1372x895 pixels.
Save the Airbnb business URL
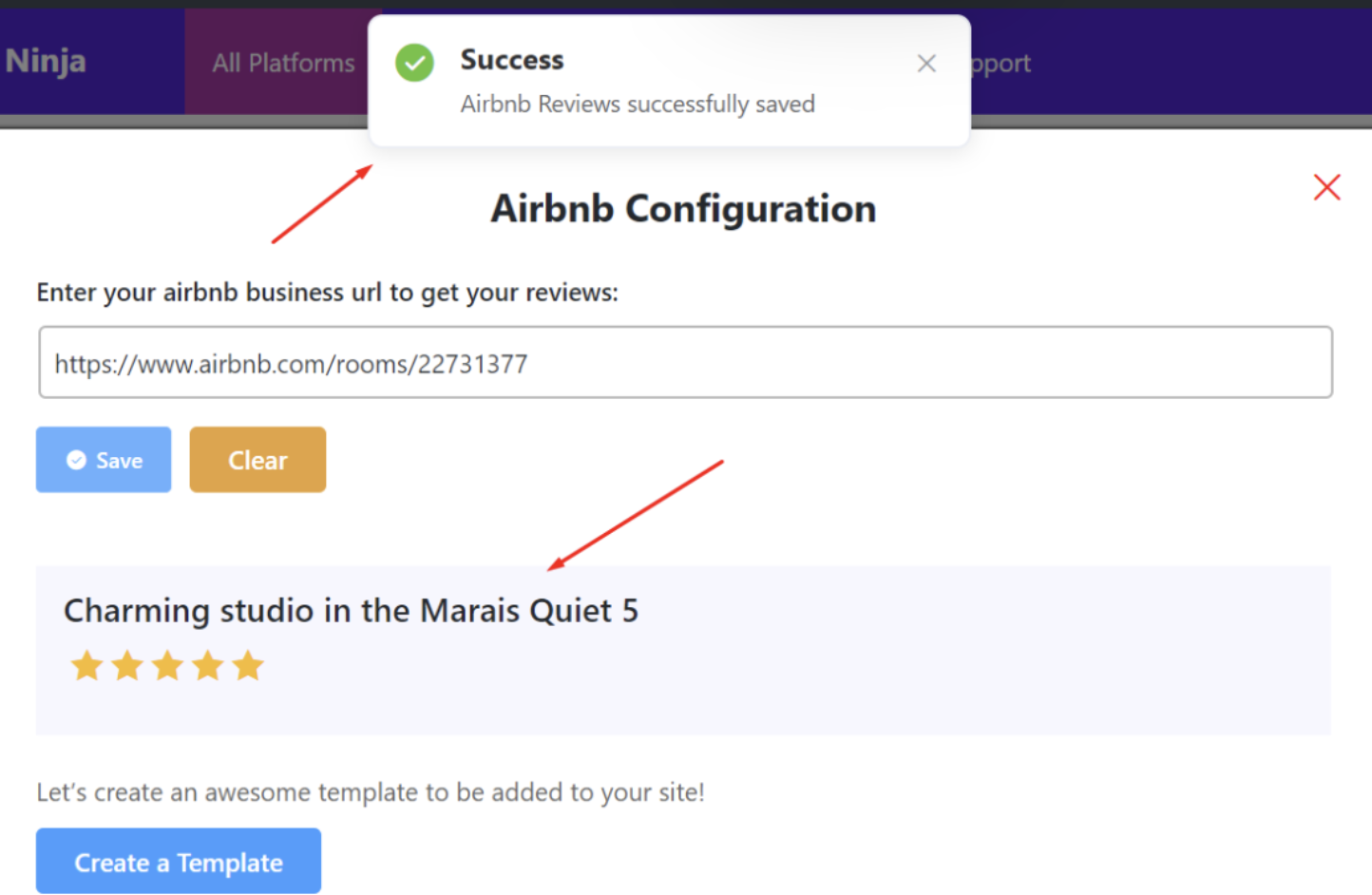pos(104,460)
